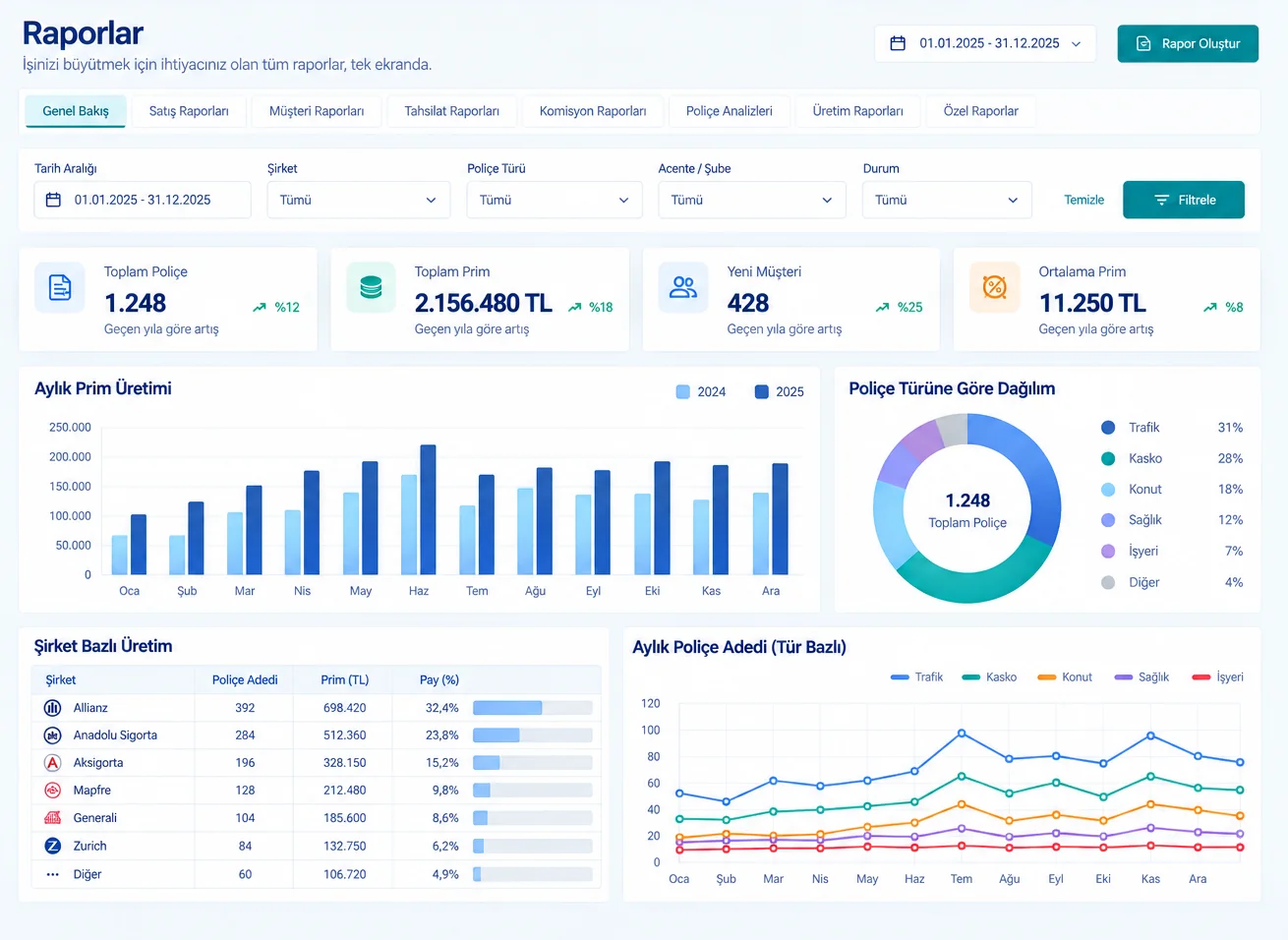The image size is (1288, 940).
Task: Select the Trafik color swatch in distribution legend
Action: point(1108,428)
